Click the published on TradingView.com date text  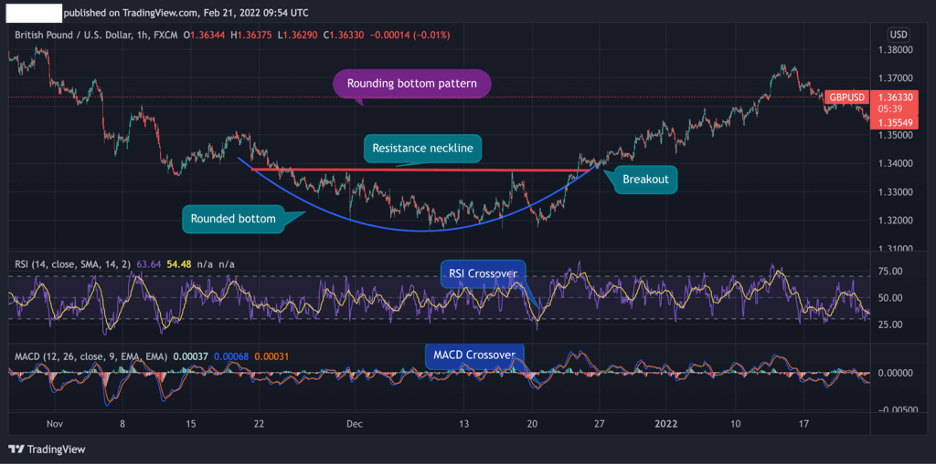click(186, 12)
